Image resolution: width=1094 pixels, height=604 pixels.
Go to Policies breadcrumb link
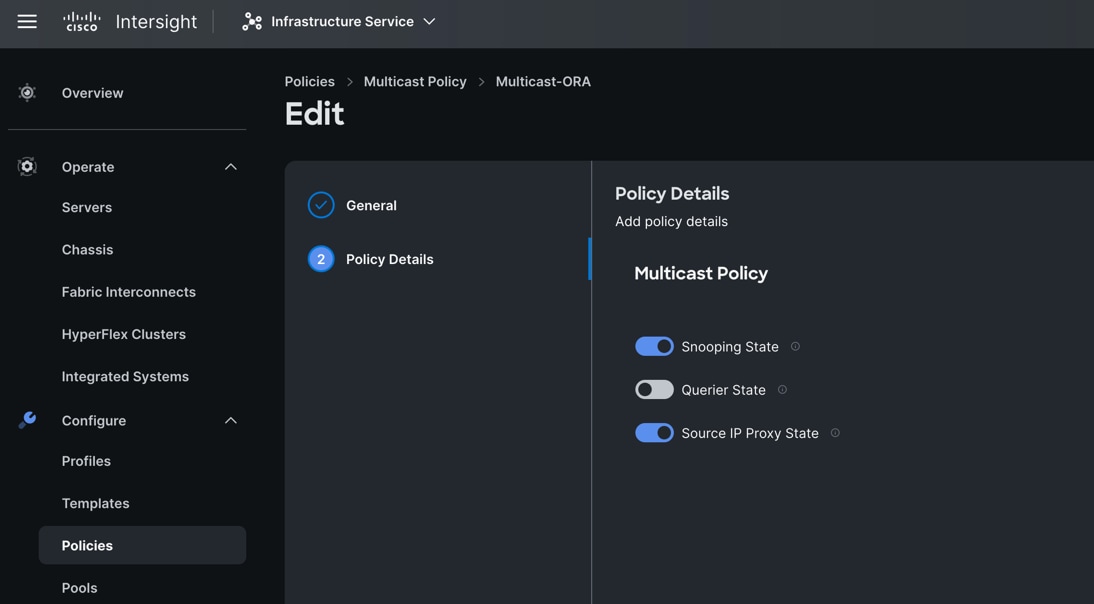point(309,82)
